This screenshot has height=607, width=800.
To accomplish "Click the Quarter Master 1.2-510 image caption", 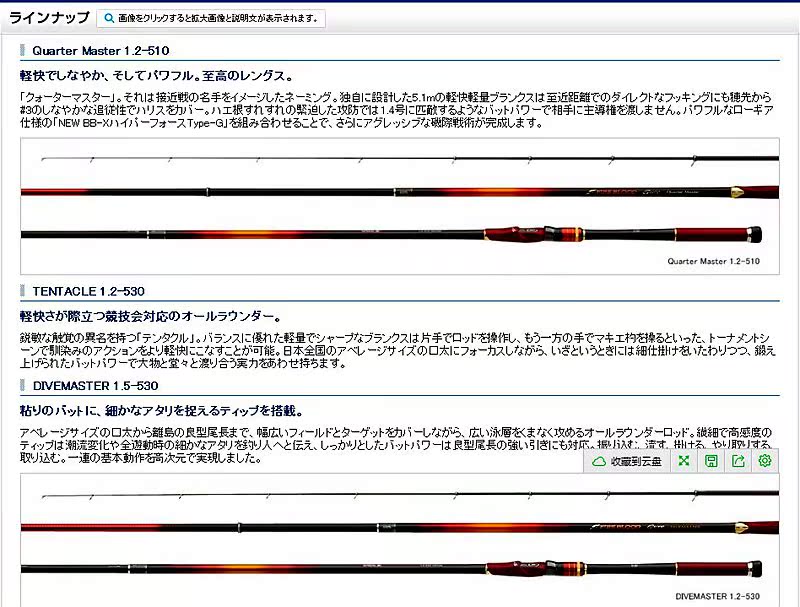I will [x=713, y=261].
